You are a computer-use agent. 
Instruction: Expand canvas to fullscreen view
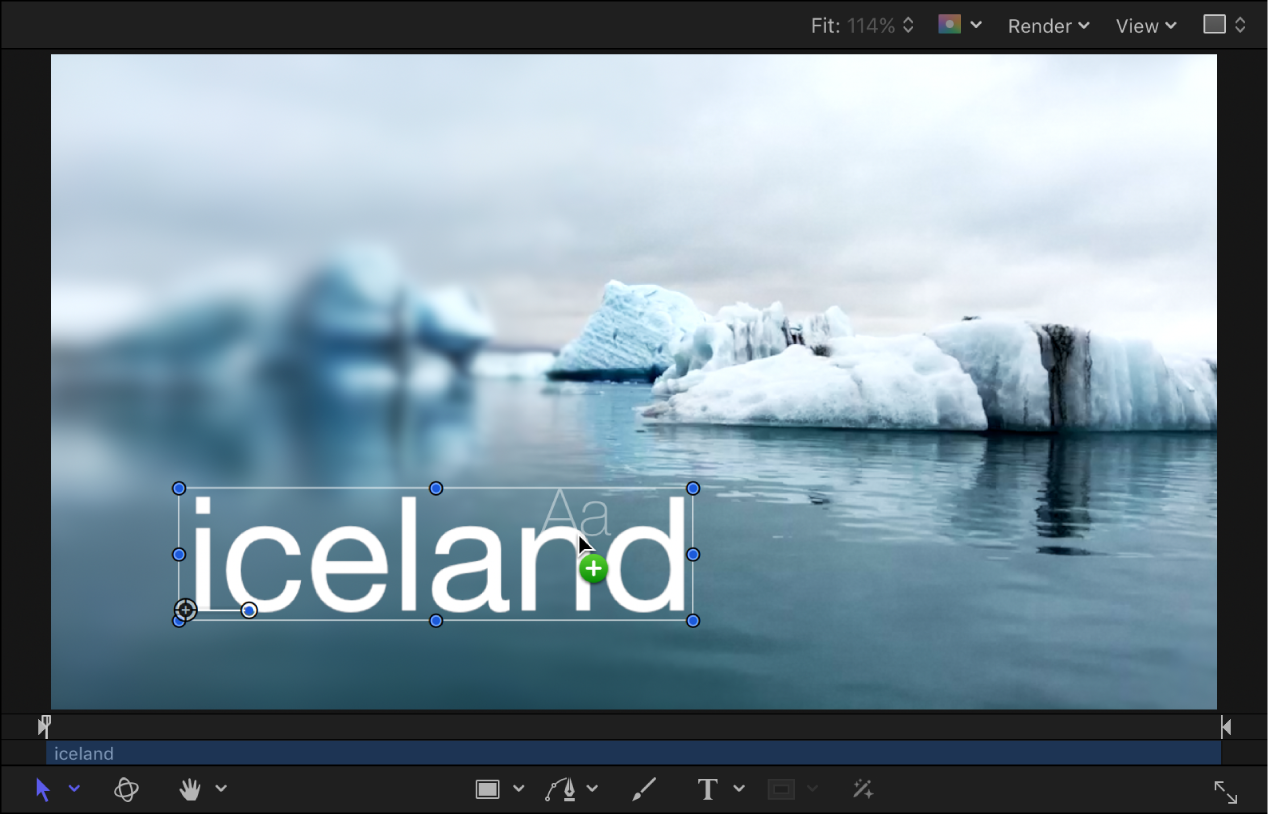click(1227, 791)
